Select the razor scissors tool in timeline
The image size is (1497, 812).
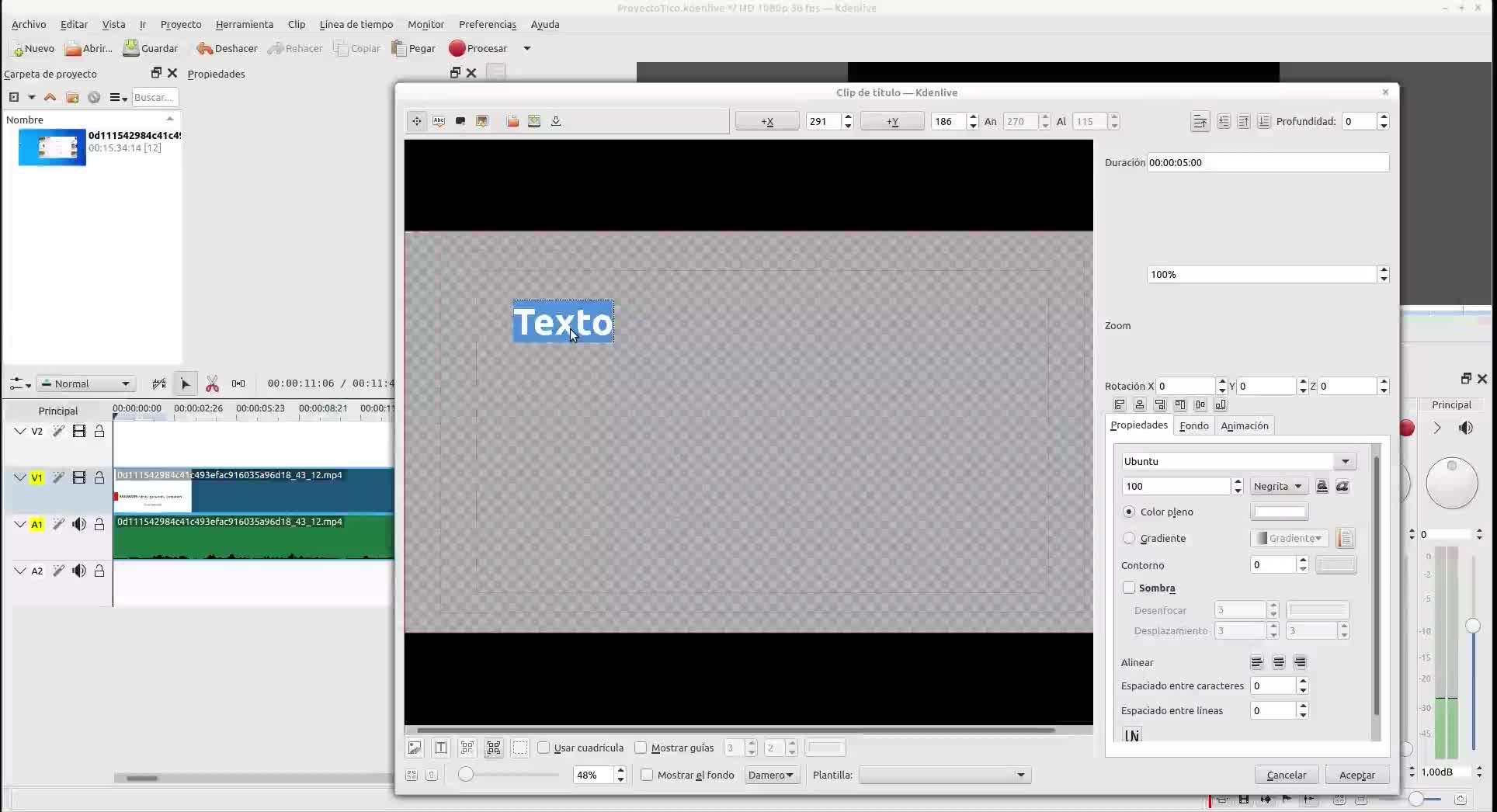pyautogui.click(x=212, y=384)
